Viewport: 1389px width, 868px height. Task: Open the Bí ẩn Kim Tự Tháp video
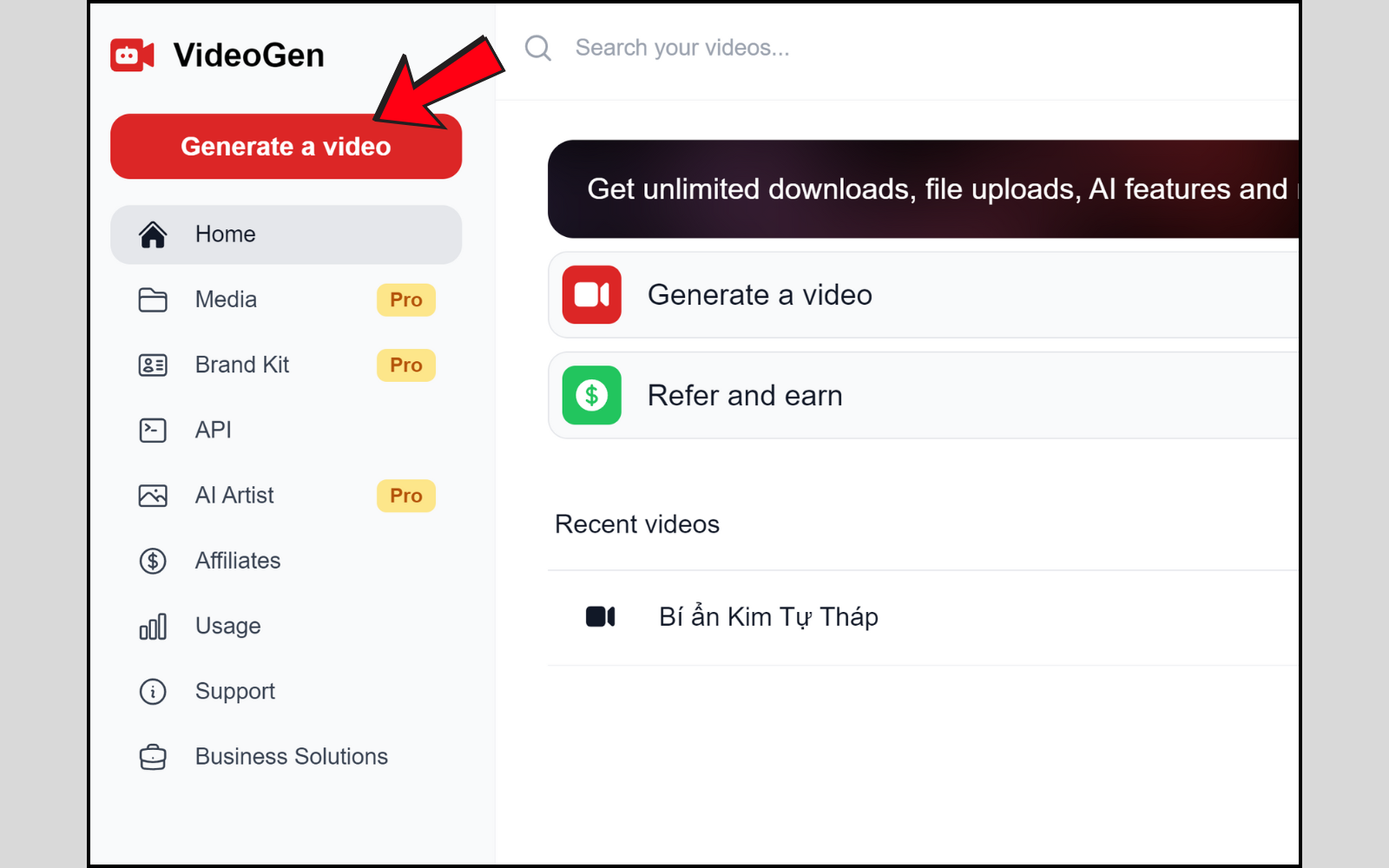coord(924,617)
